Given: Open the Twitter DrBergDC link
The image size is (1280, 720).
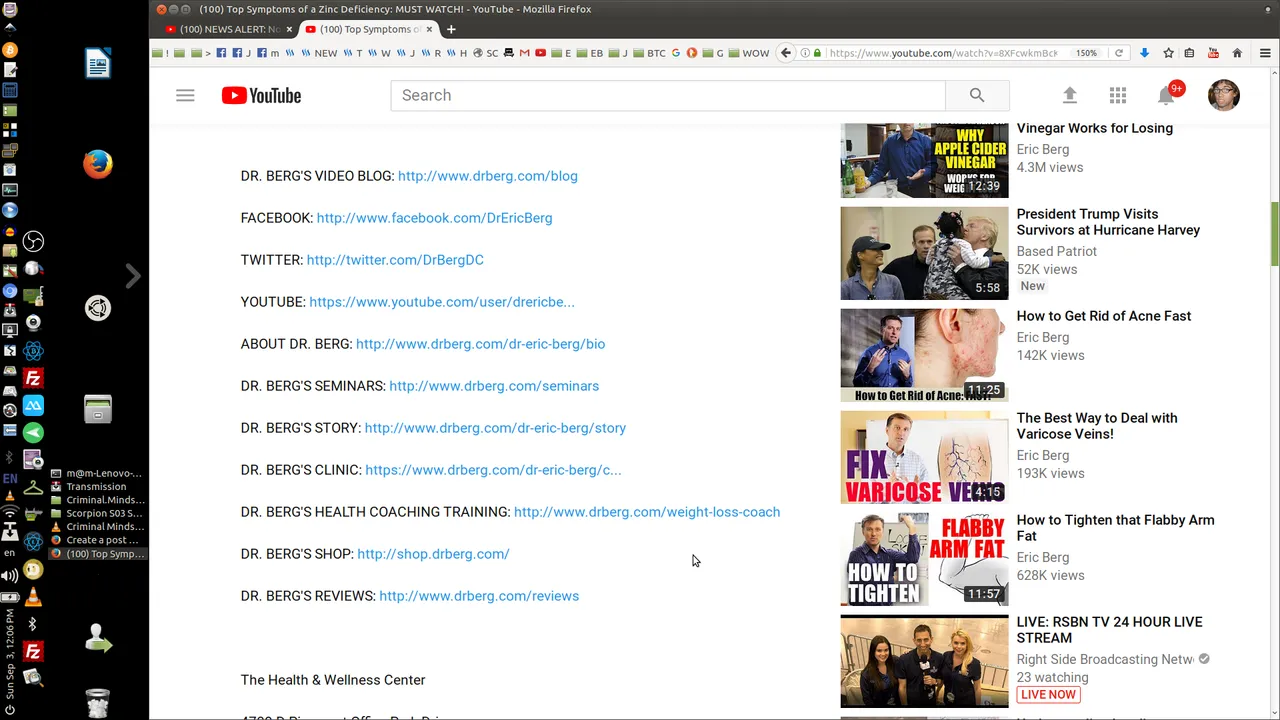Looking at the screenshot, I should tap(395, 260).
